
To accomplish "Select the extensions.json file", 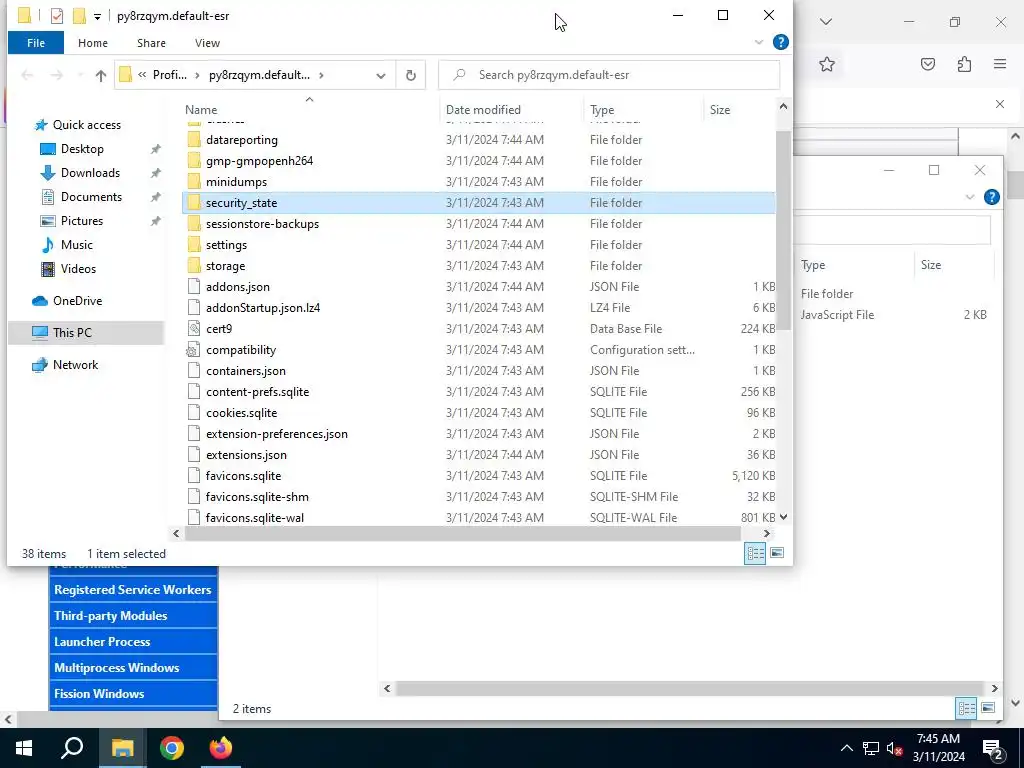I will pyautogui.click(x=246, y=455).
